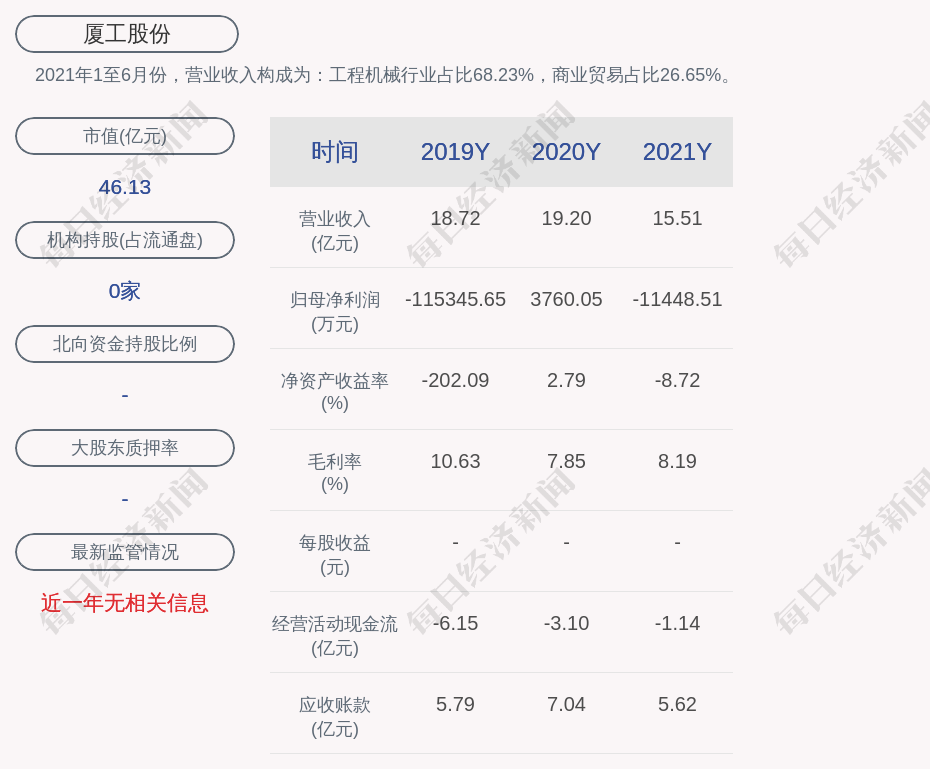Click the 厦工股份 company name pill
The width and height of the screenshot is (930, 769).
[127, 34]
